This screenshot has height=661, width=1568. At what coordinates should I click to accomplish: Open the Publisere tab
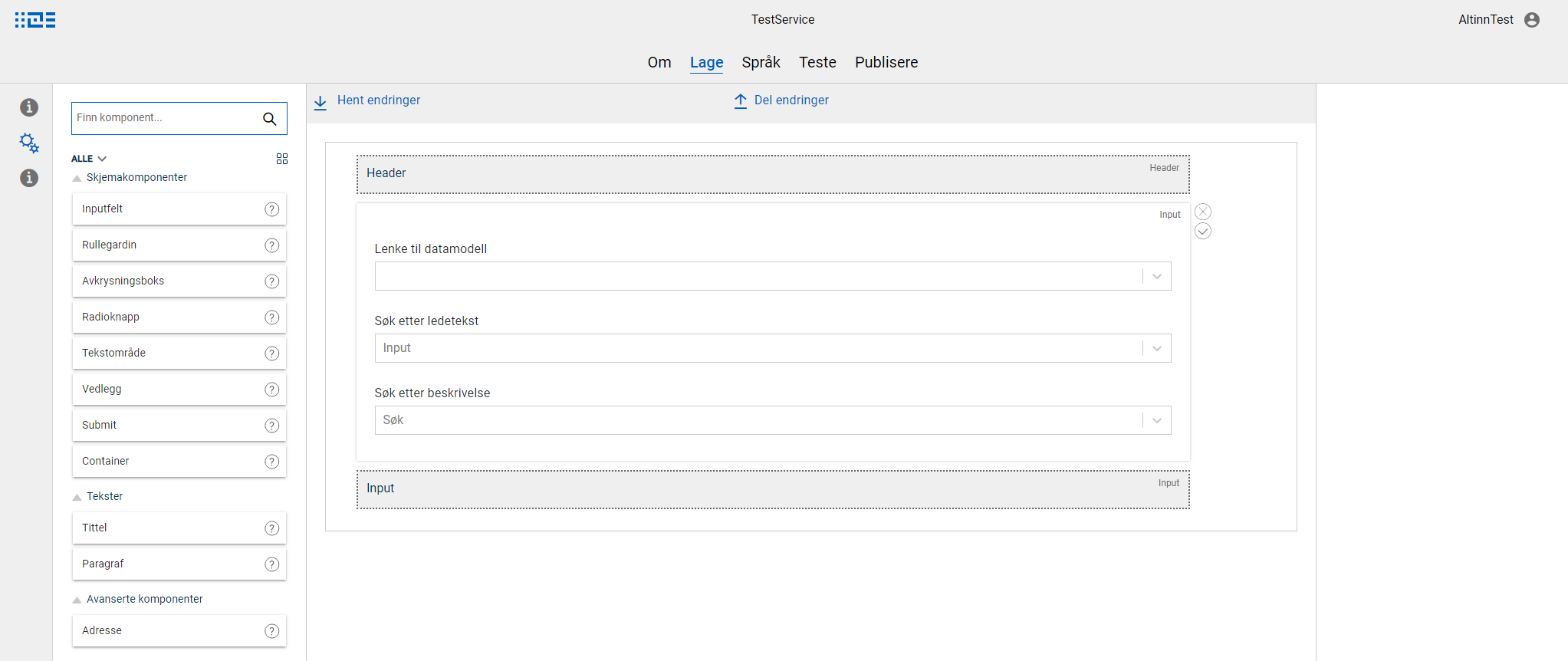pyautogui.click(x=886, y=62)
